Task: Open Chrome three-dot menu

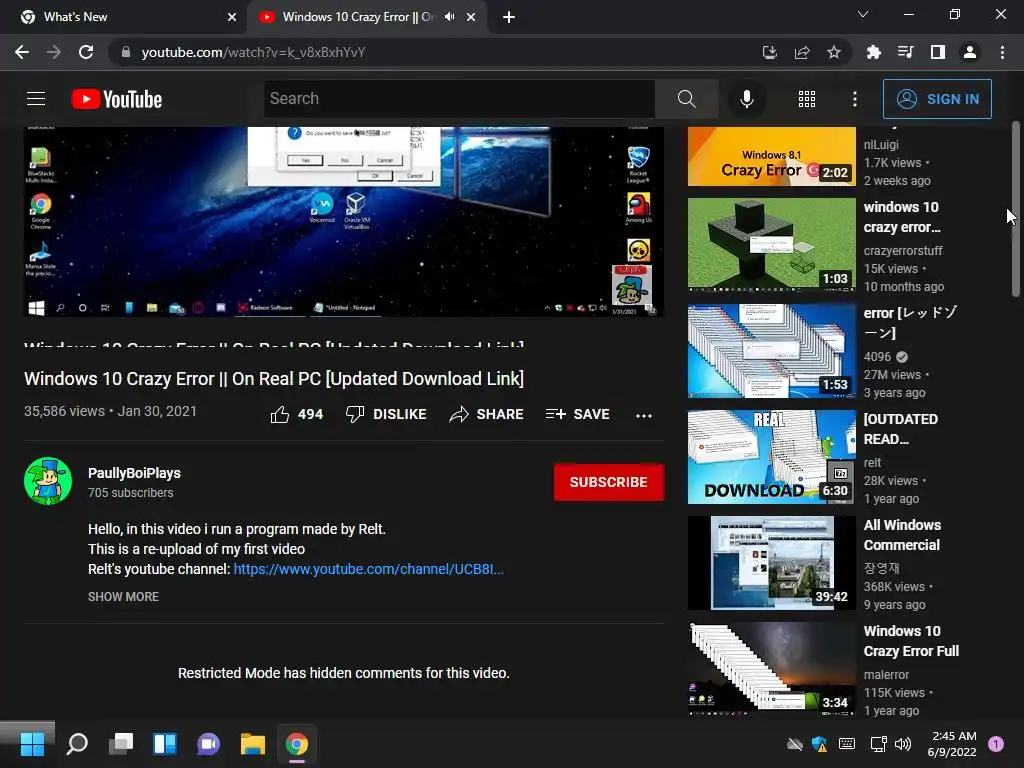Action: pos(1002,52)
